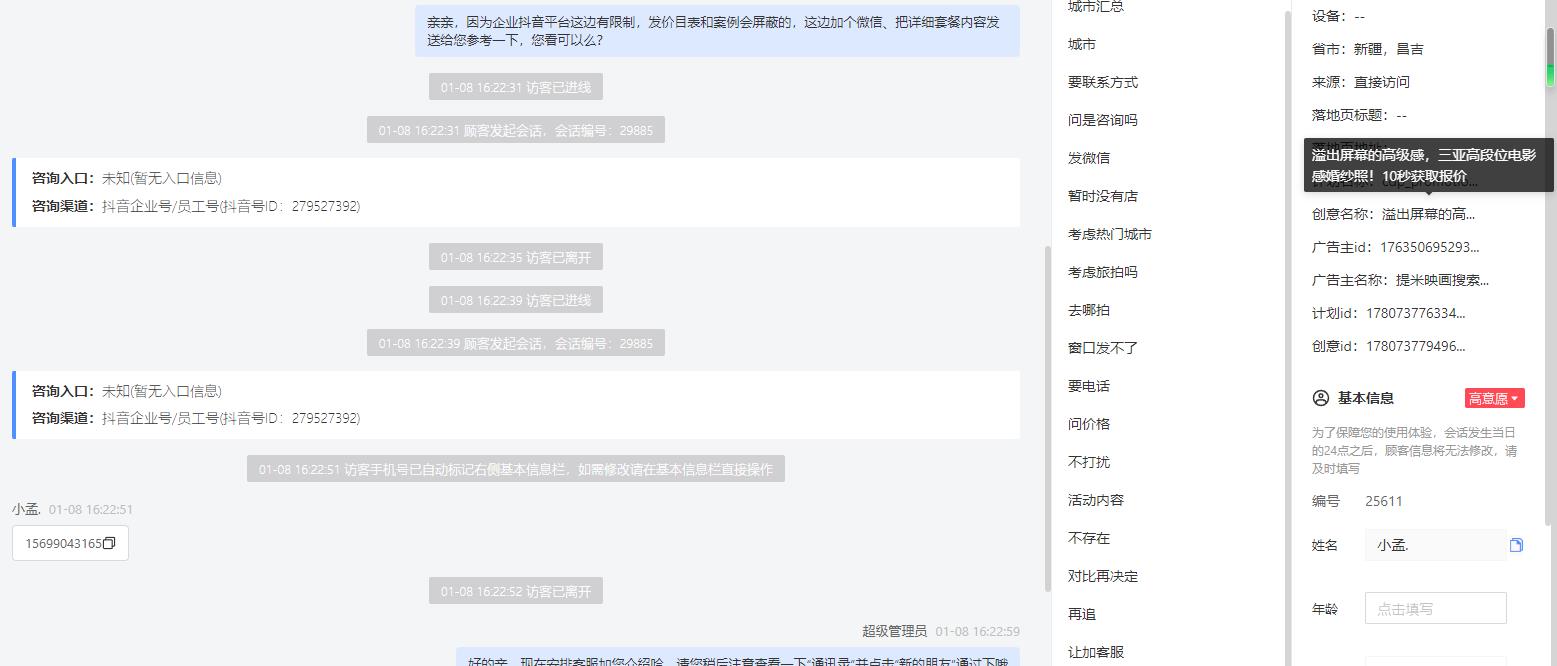Click the dark tooltip 溢出屏幕的高级感
Screen dimensions: 1557x666
point(1429,165)
